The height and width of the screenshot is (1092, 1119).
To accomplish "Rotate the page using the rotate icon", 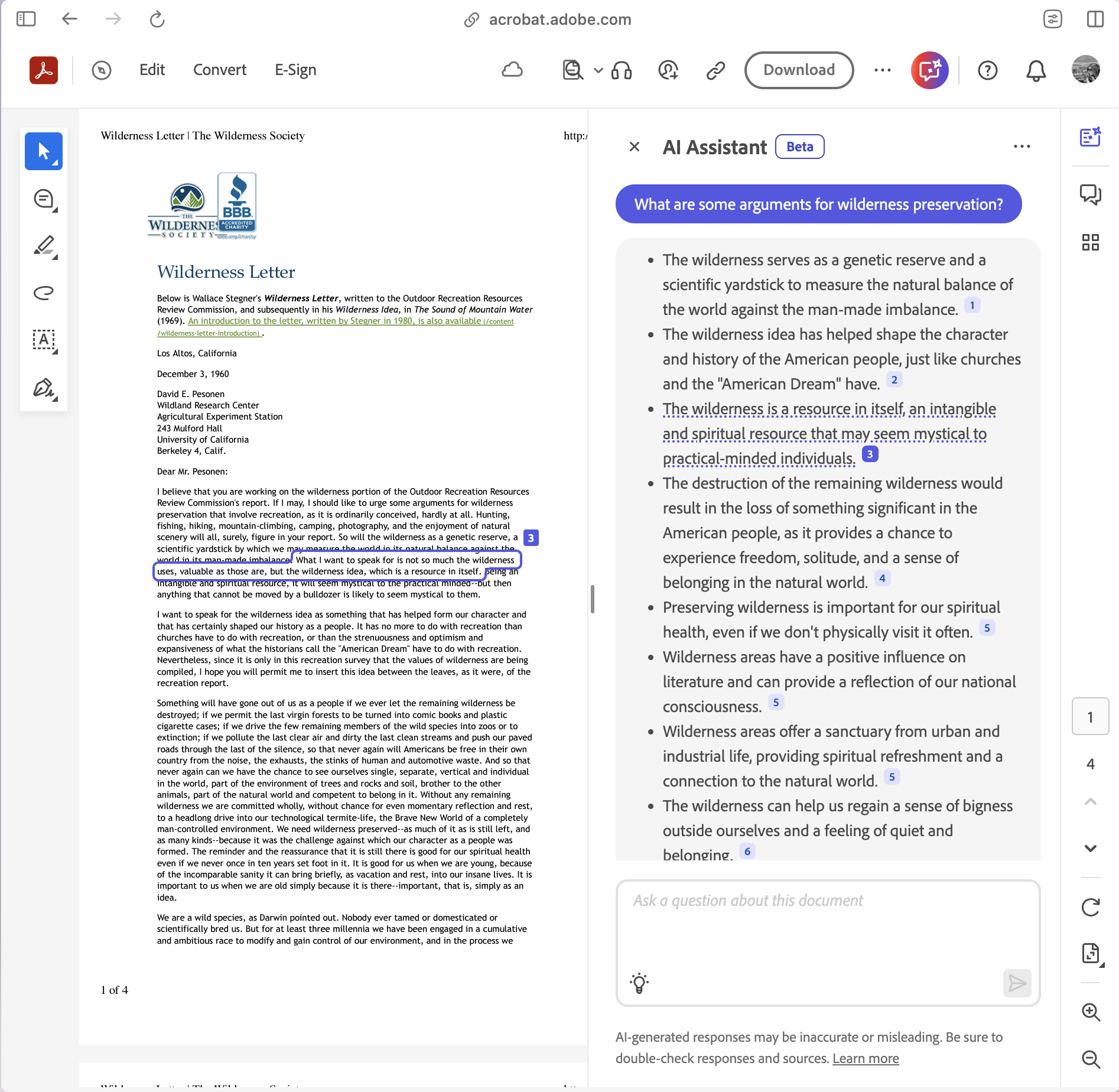I will pos(1090,907).
